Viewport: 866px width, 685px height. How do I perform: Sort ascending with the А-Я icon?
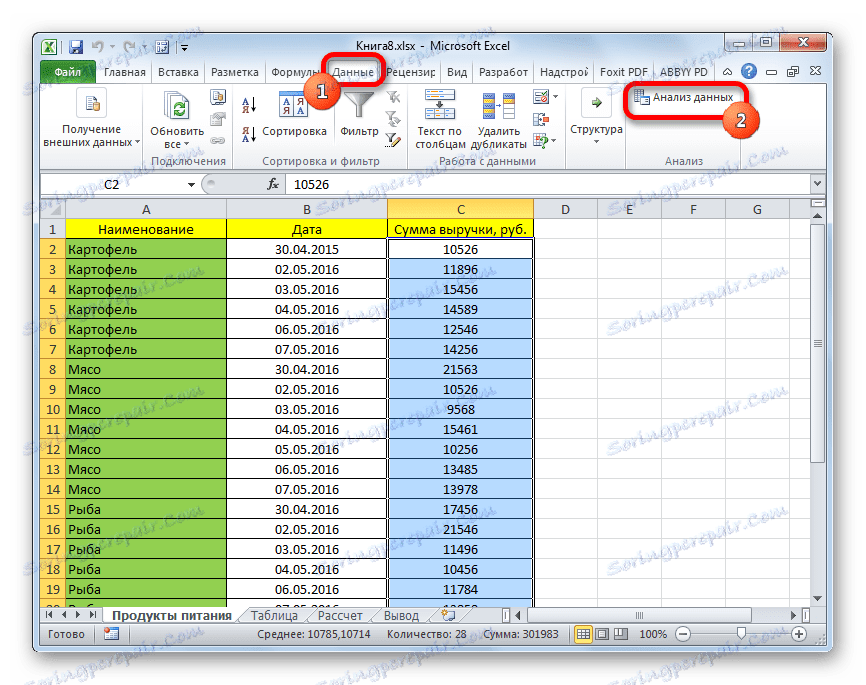[x=246, y=103]
